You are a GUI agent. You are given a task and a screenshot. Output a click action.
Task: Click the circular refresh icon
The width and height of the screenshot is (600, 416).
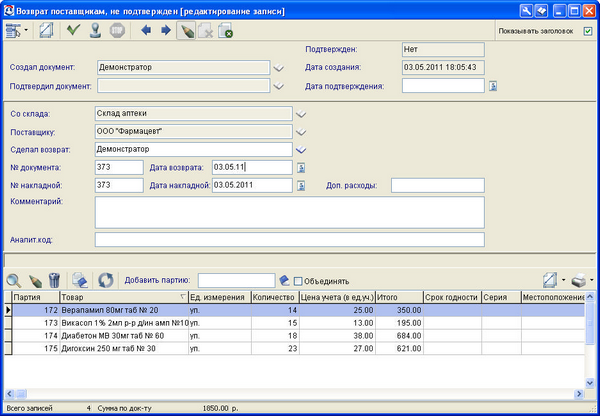click(x=106, y=280)
